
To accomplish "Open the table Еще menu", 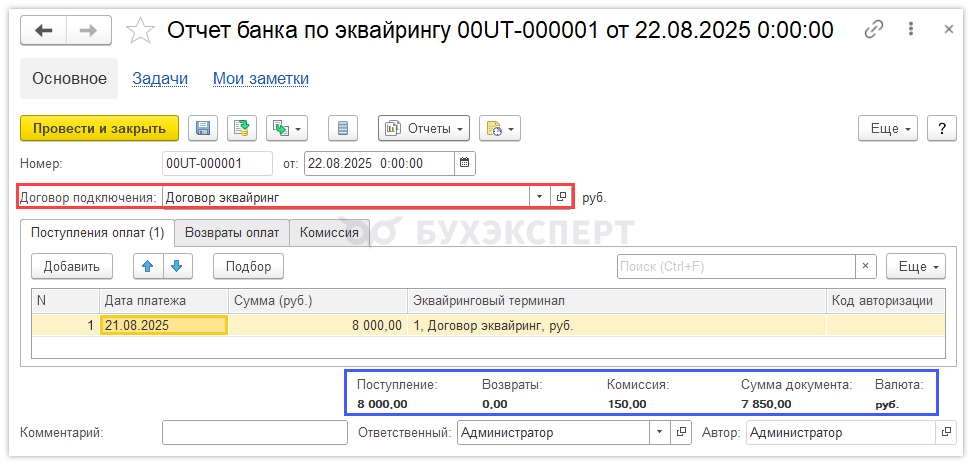I will tap(916, 267).
